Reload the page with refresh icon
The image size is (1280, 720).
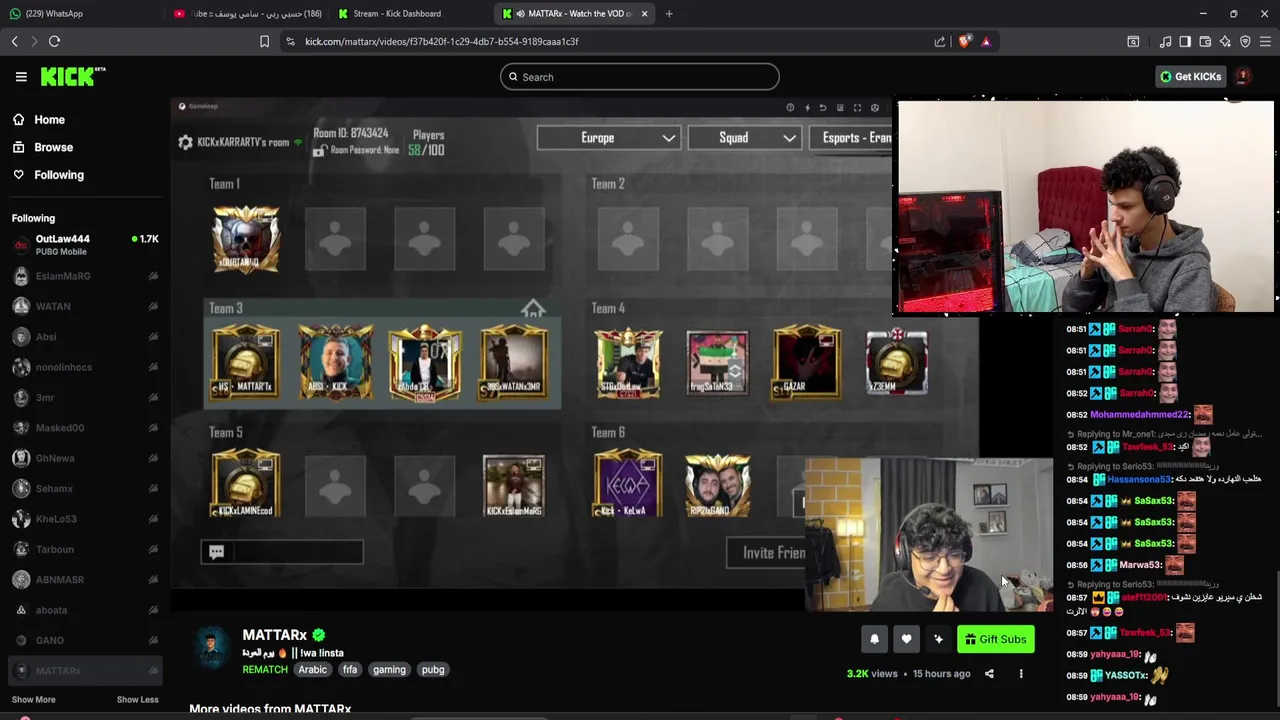pyautogui.click(x=54, y=41)
